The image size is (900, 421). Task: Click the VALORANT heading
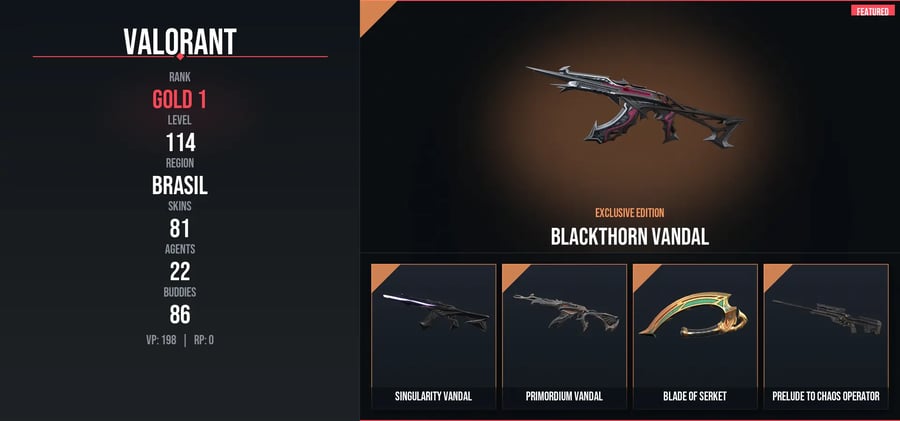(180, 41)
